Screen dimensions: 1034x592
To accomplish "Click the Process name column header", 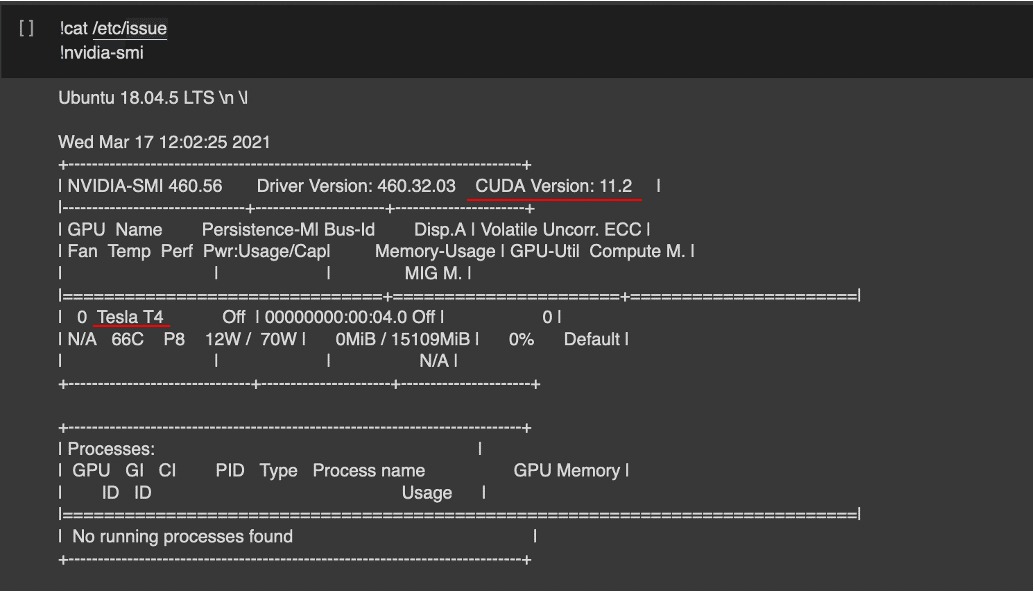I will (x=369, y=471).
